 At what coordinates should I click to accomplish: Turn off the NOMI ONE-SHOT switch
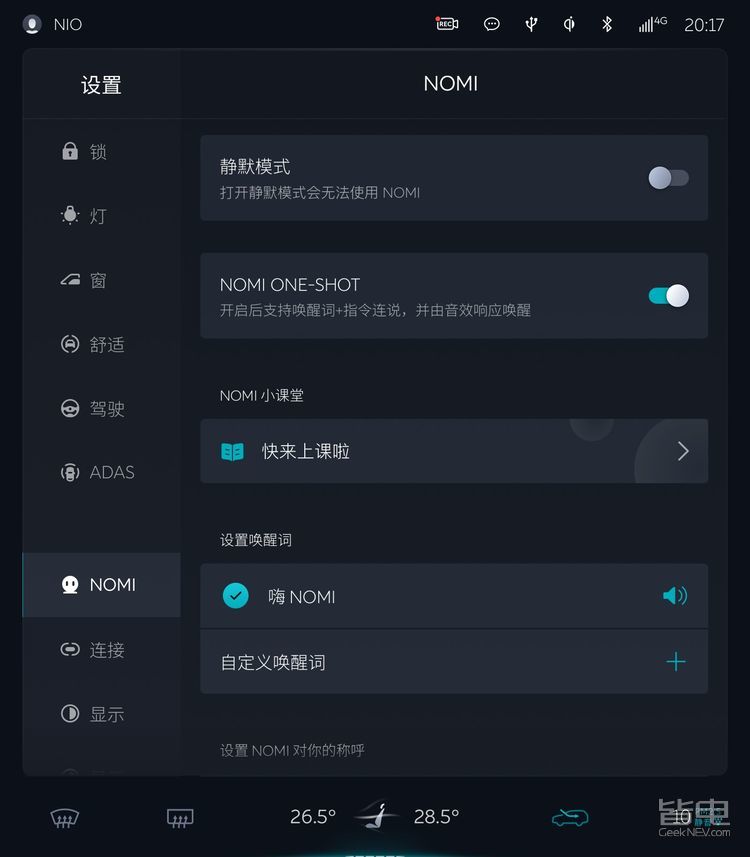point(668,295)
